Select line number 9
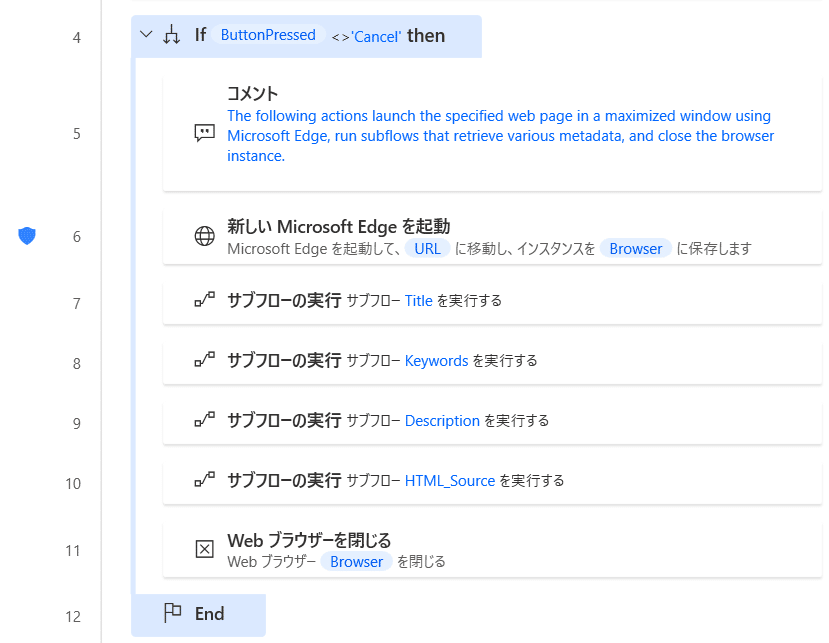Image resolution: width=829 pixels, height=643 pixels. click(77, 424)
